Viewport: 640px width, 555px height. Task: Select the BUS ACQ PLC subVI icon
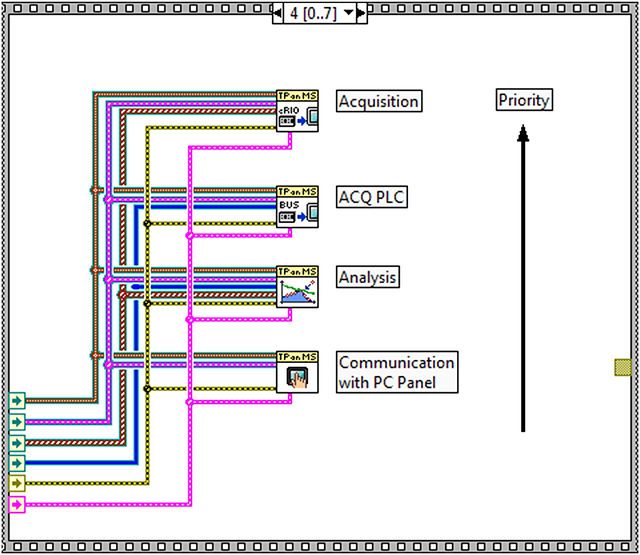tap(297, 207)
